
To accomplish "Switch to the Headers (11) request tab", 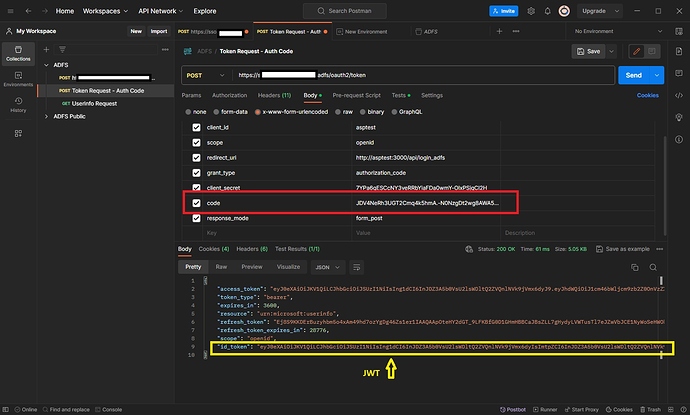I will pyautogui.click(x=274, y=95).
